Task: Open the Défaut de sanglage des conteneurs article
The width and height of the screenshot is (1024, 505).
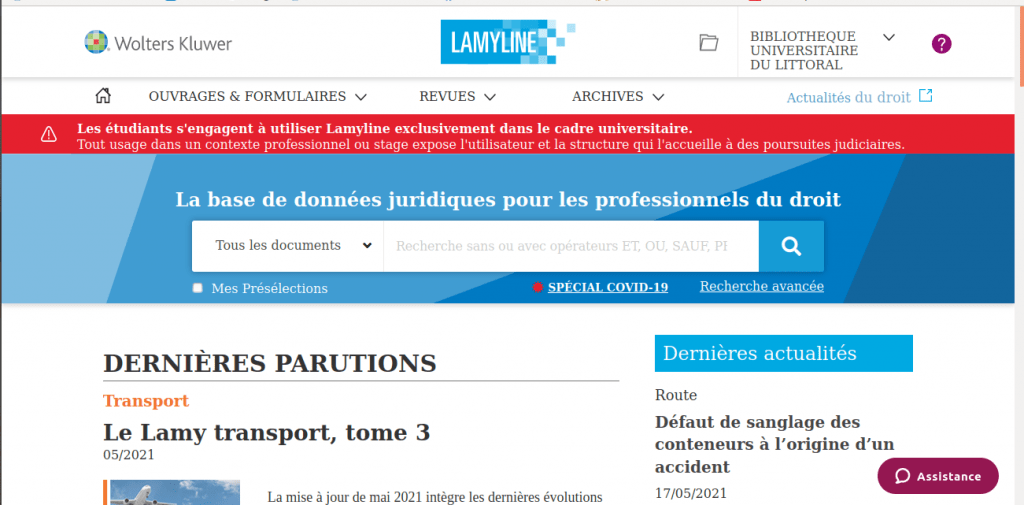Action: 775,444
